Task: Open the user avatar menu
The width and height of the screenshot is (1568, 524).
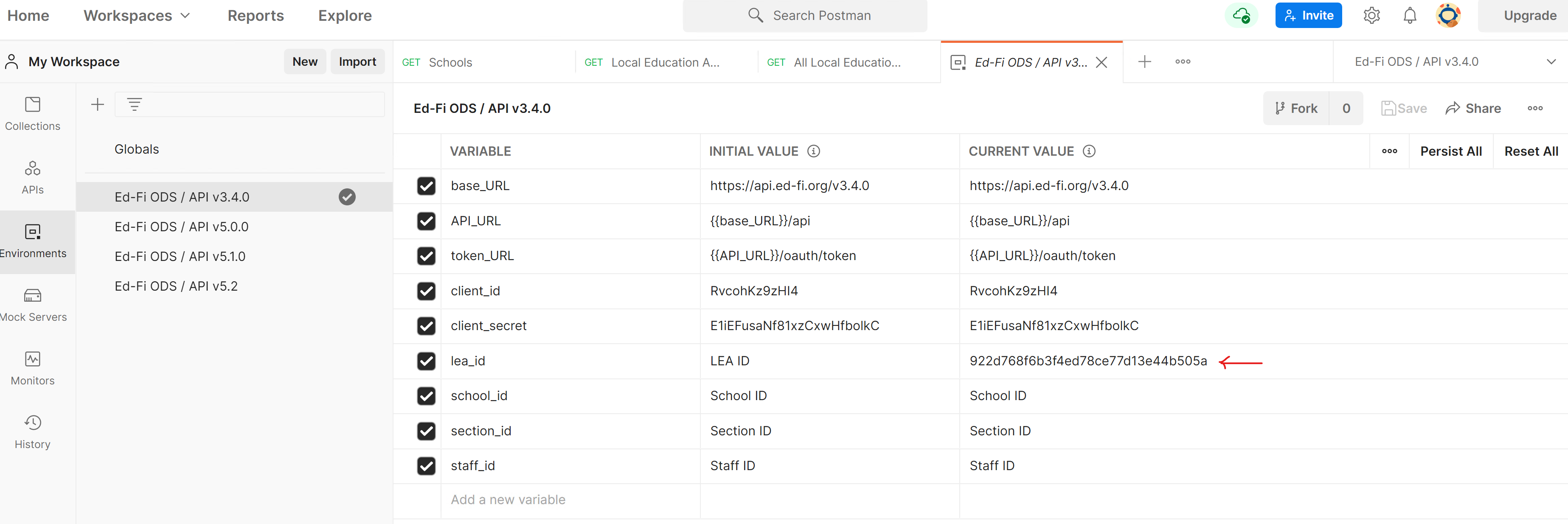Action: (x=1448, y=15)
